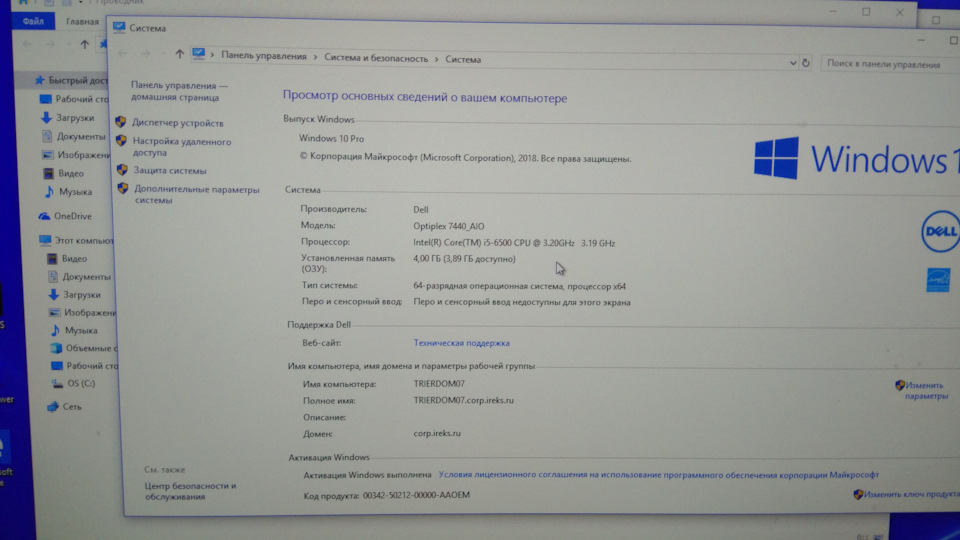Click Explorer window up arrow
Image resolution: width=960 pixels, height=540 pixels.
pos(84,44)
